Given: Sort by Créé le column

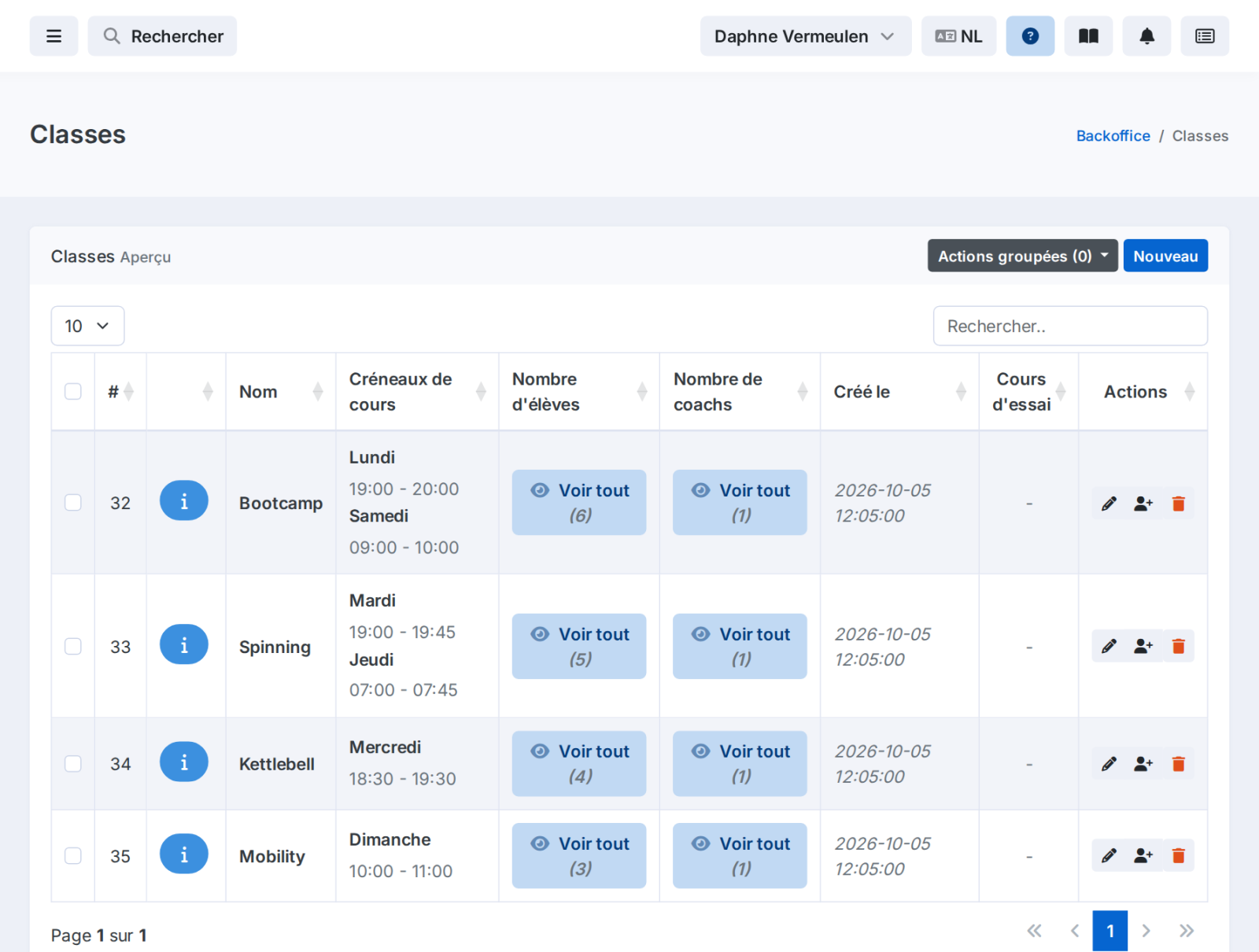Looking at the screenshot, I should click(x=899, y=392).
